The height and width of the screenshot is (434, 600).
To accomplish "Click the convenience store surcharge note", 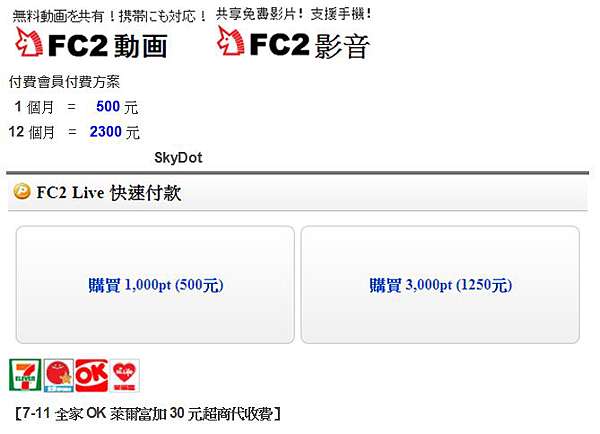I will [x=147, y=412].
